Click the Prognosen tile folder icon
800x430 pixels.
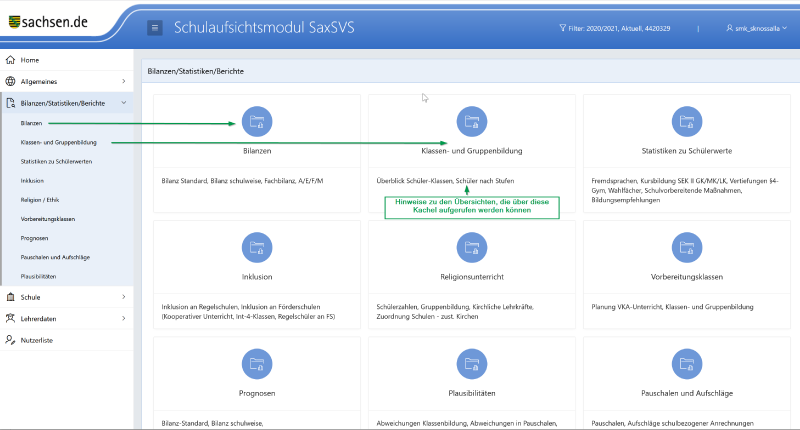[x=257, y=364]
